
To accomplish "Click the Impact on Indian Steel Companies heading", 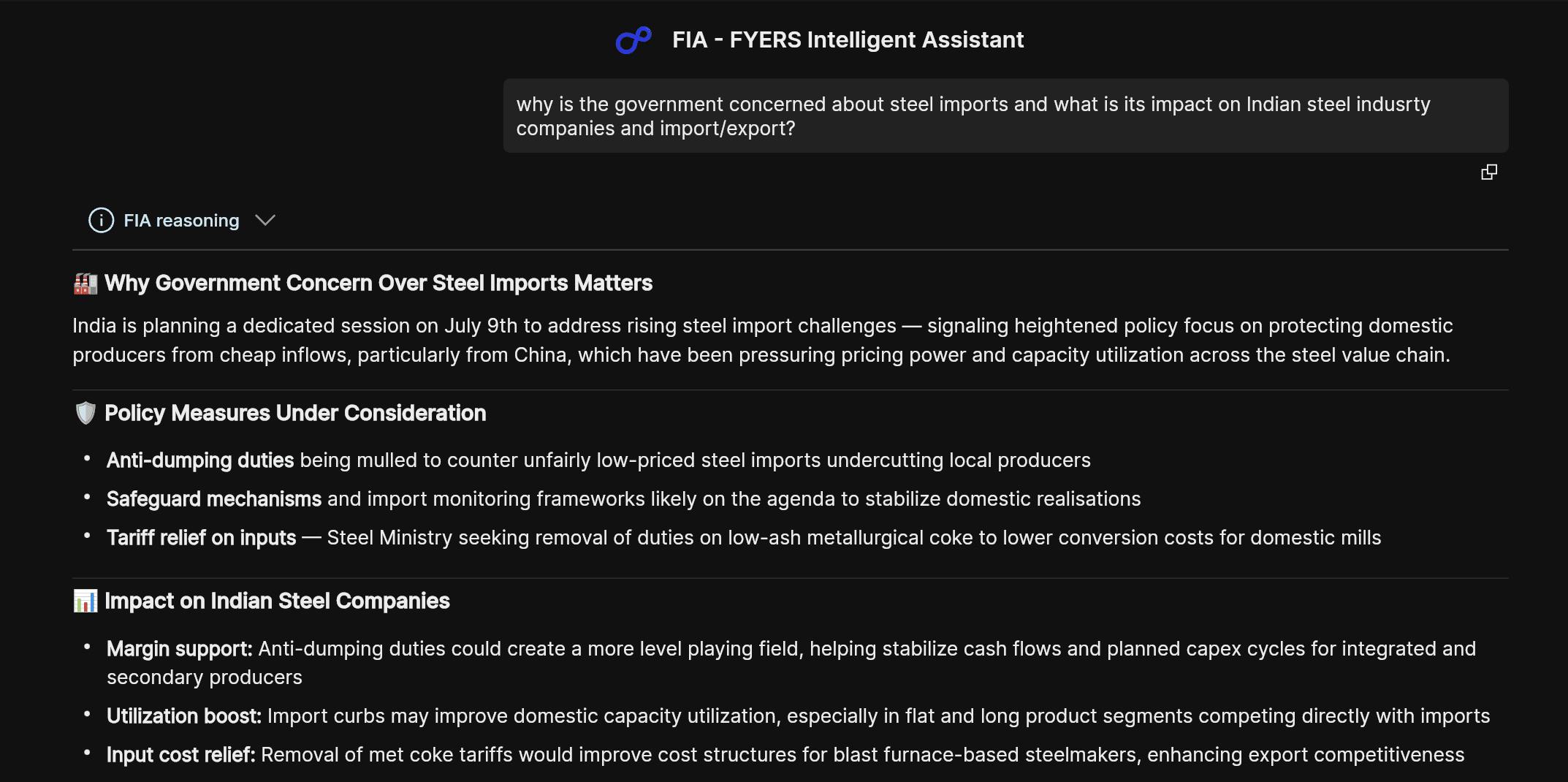I will [x=277, y=601].
